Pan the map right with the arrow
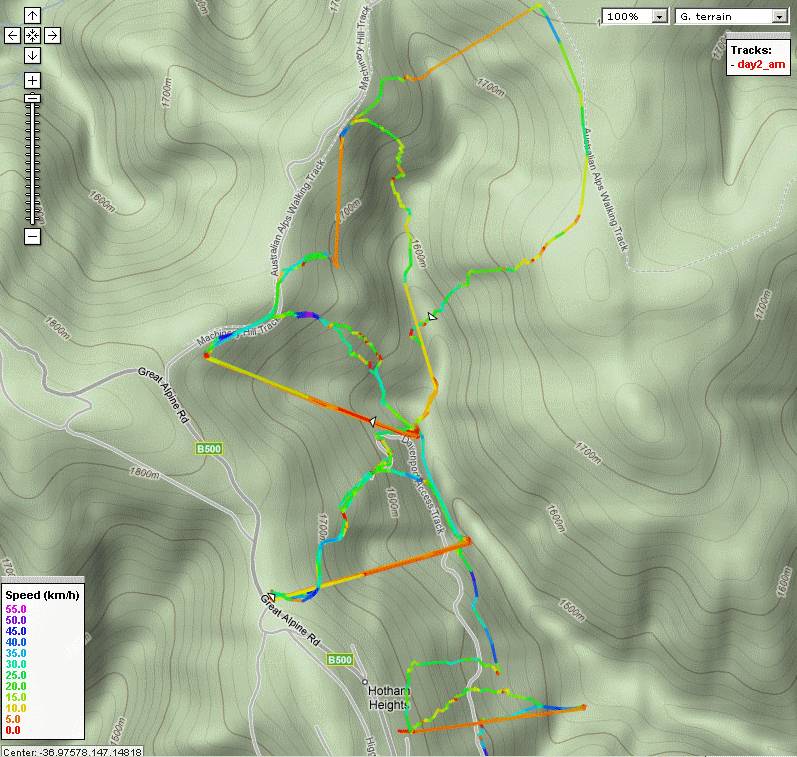797x757 pixels. pyautogui.click(x=52, y=35)
